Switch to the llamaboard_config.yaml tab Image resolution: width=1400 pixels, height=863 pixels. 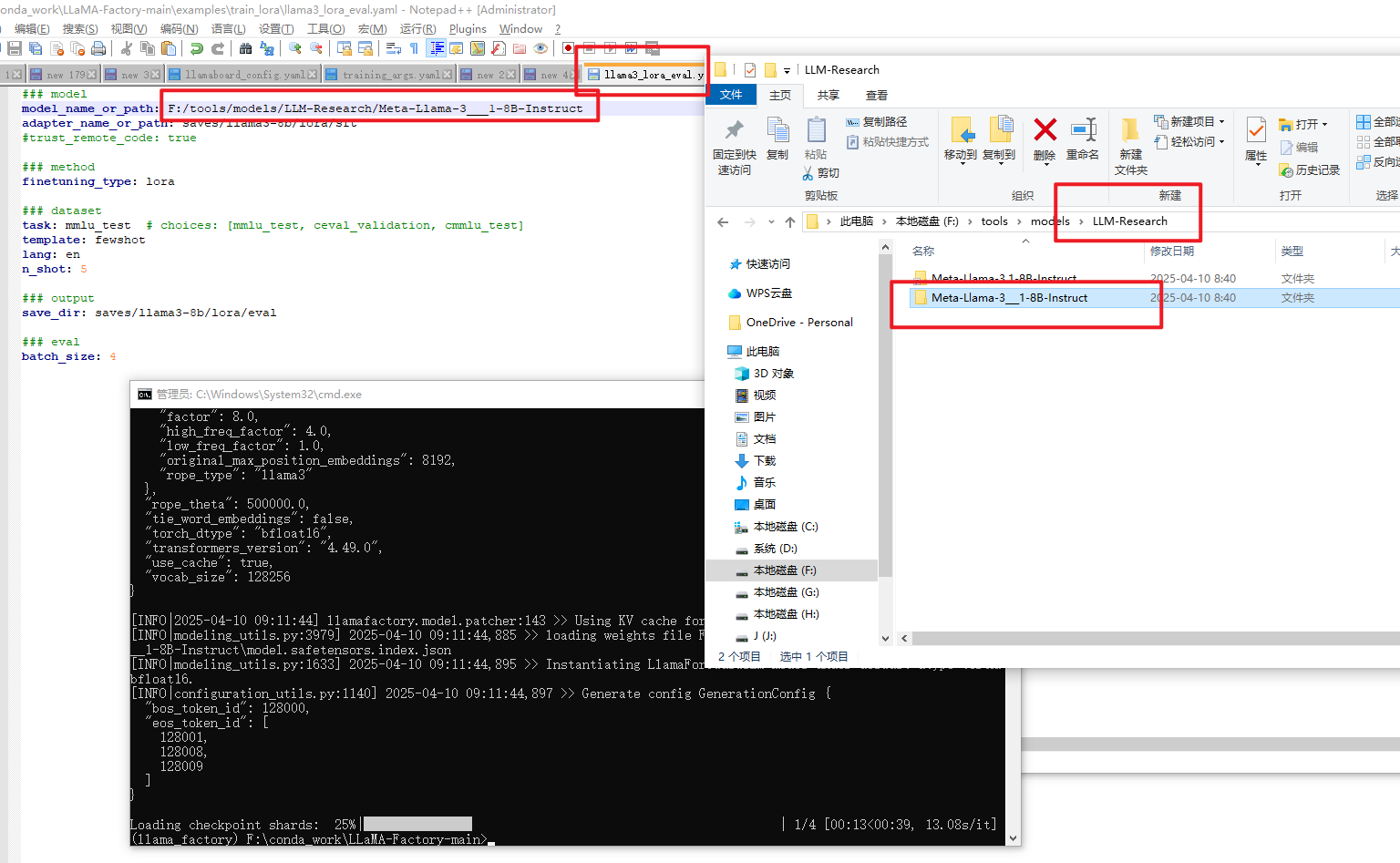tap(243, 75)
